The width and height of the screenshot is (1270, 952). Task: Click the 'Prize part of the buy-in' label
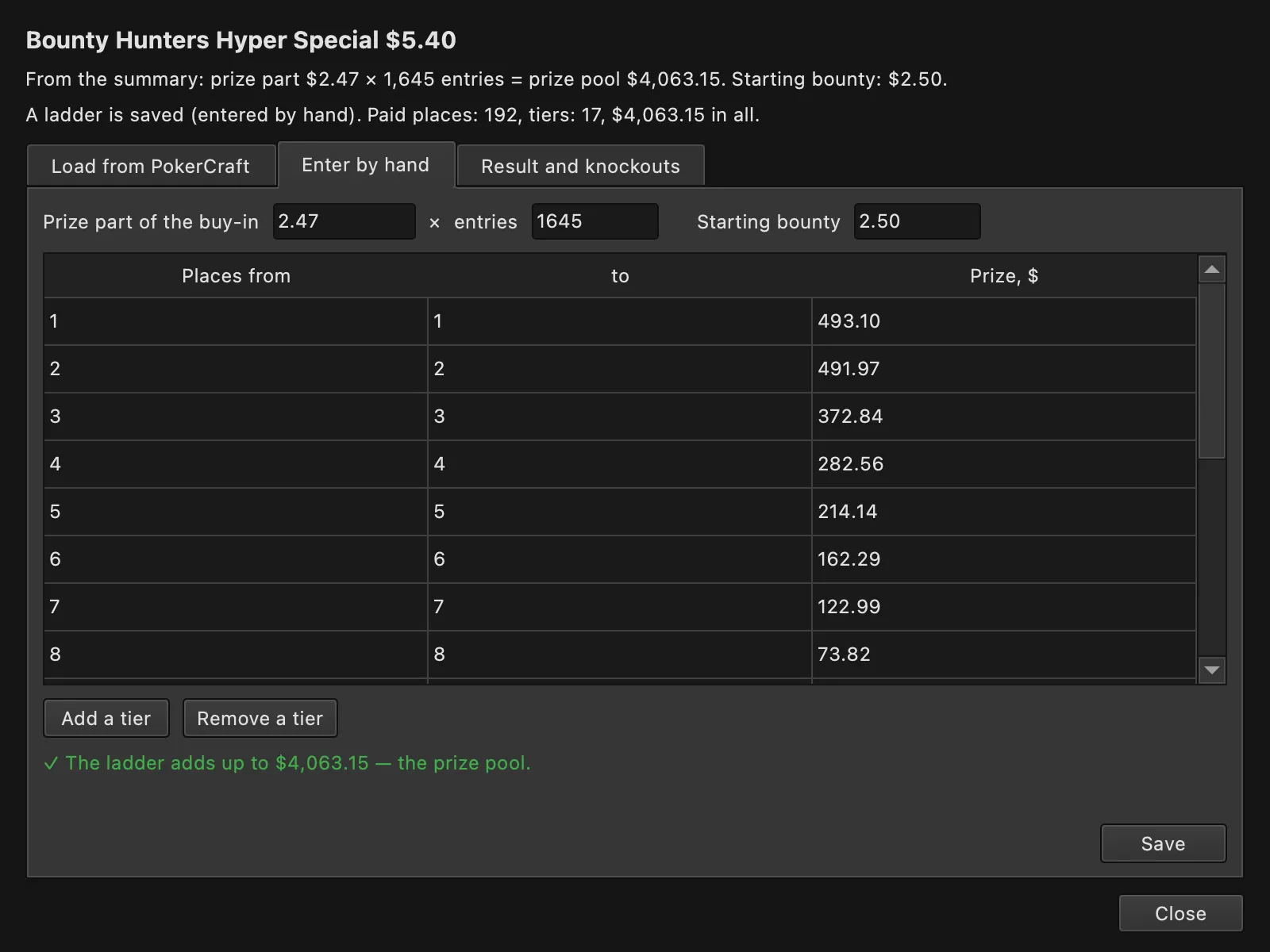coord(151,222)
